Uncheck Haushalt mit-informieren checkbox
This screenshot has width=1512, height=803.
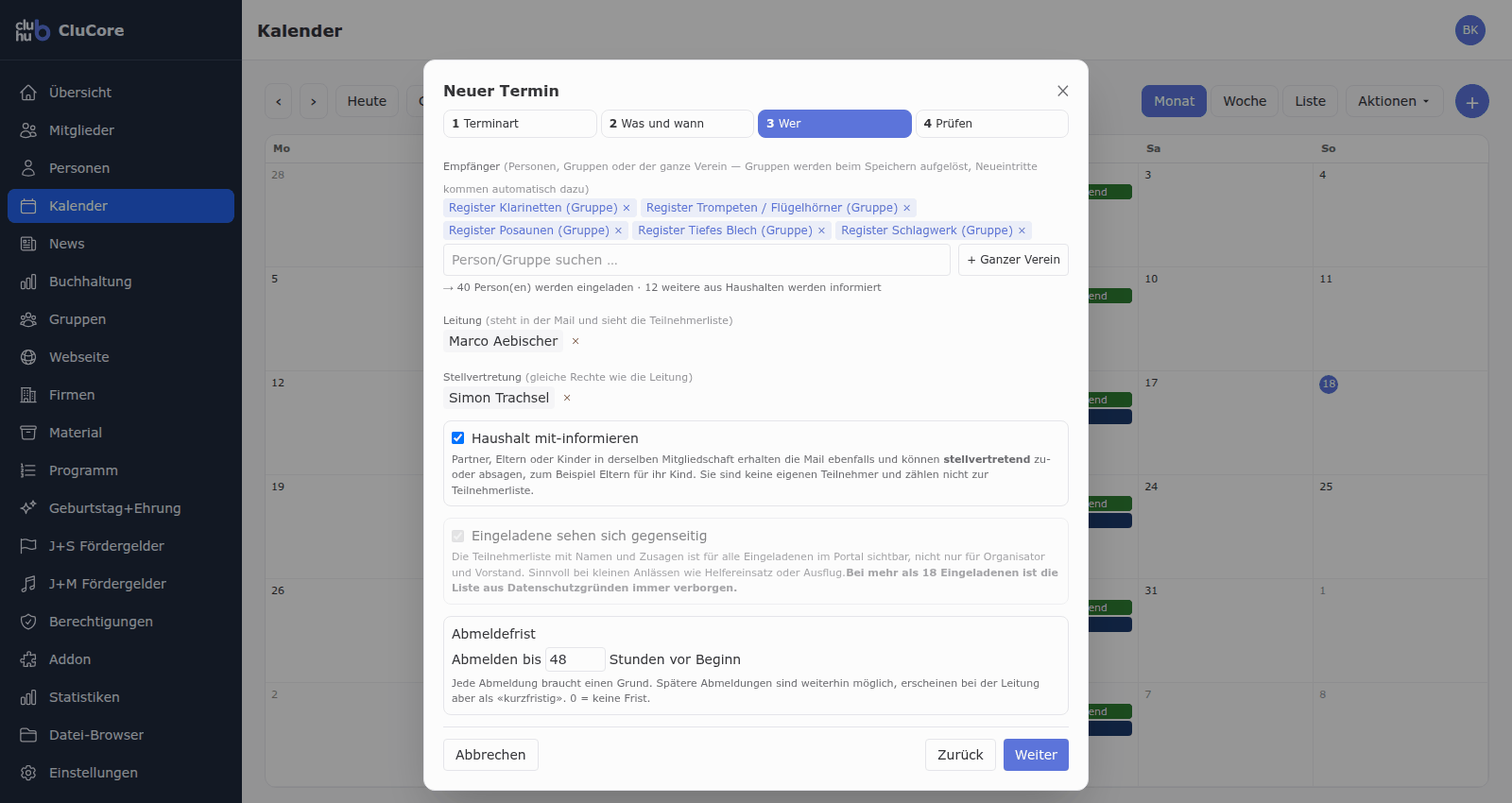click(x=458, y=438)
